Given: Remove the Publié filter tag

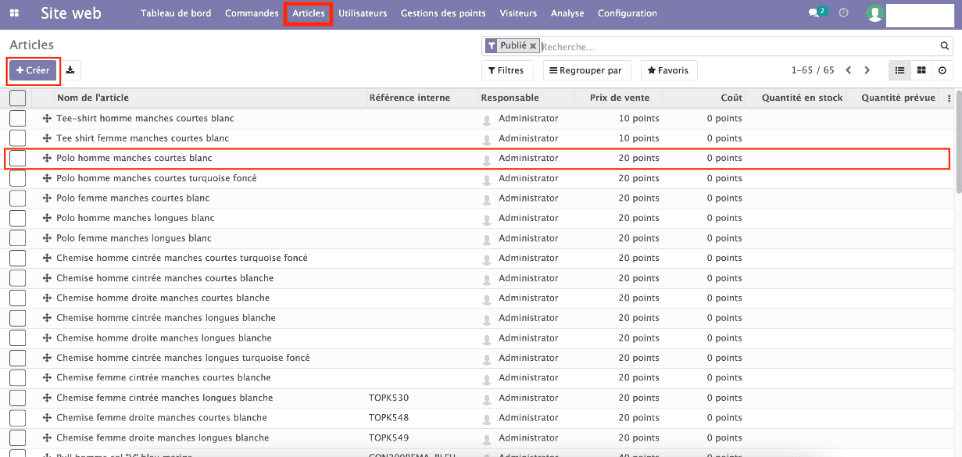Looking at the screenshot, I should coord(532,46).
